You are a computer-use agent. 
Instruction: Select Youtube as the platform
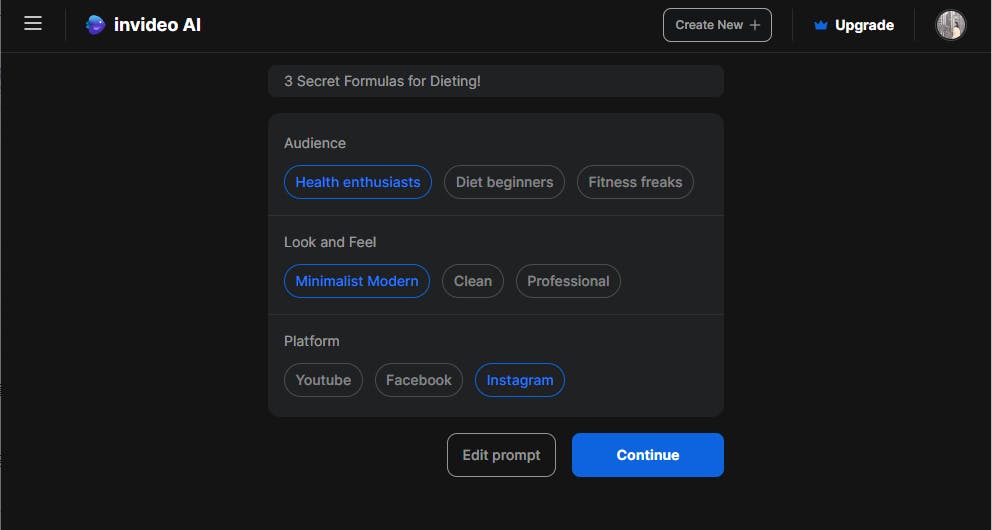click(x=323, y=380)
